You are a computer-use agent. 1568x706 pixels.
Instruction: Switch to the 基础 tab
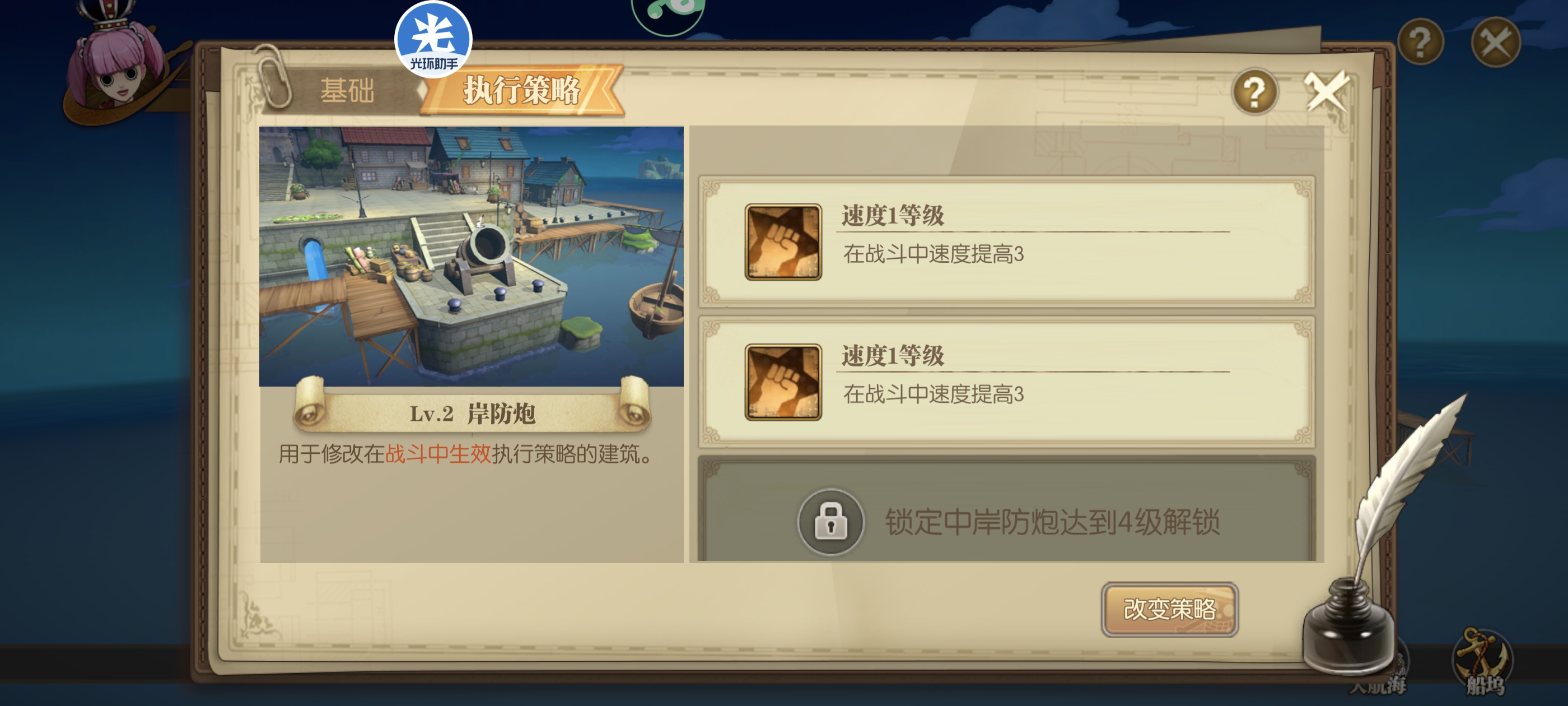pyautogui.click(x=347, y=91)
